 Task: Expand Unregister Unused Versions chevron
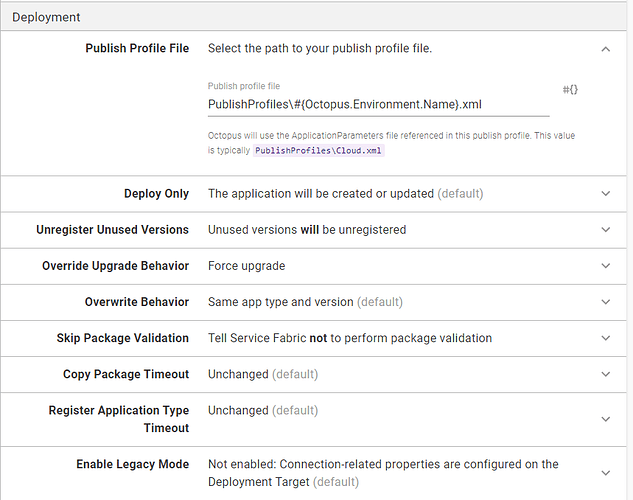point(605,230)
